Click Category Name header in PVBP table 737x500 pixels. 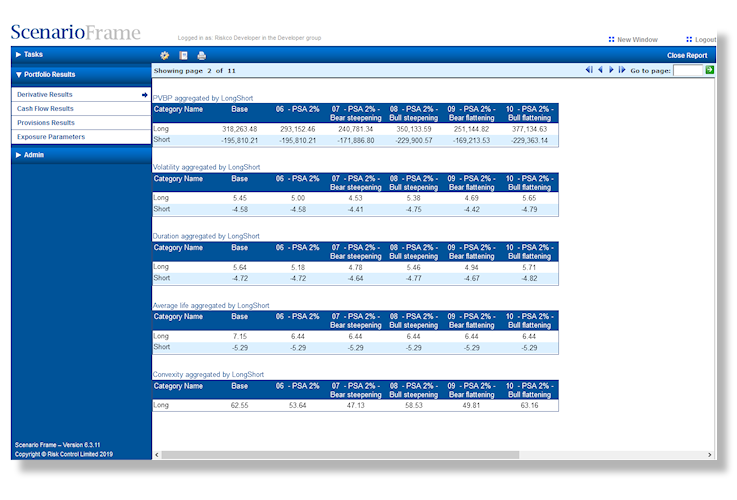pyautogui.click(x=178, y=109)
